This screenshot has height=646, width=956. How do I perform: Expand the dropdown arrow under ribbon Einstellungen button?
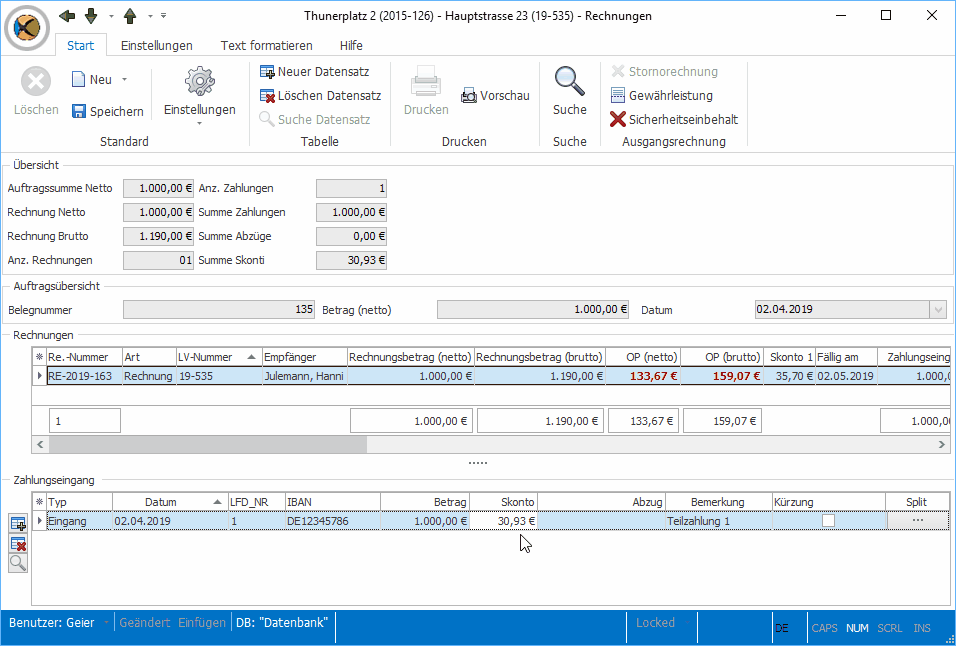(199, 124)
